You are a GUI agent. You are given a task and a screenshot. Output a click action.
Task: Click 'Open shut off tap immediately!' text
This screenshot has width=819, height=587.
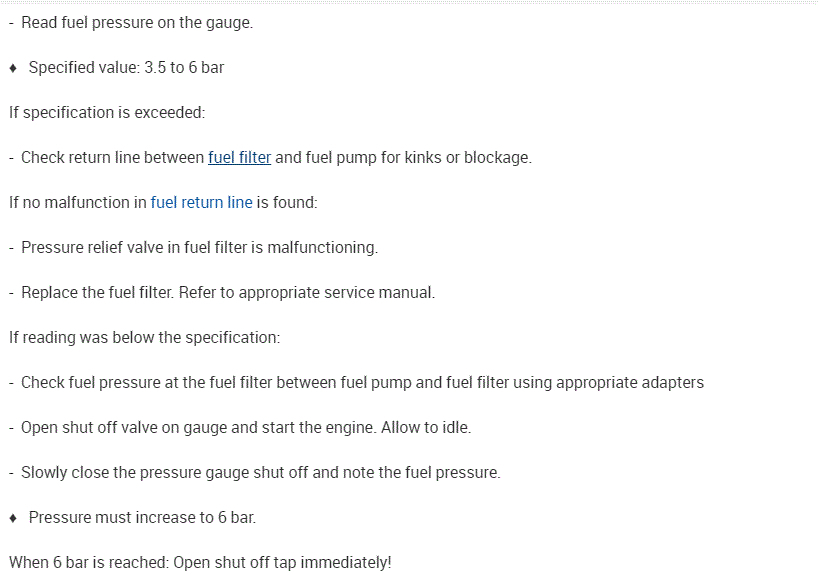[282, 562]
